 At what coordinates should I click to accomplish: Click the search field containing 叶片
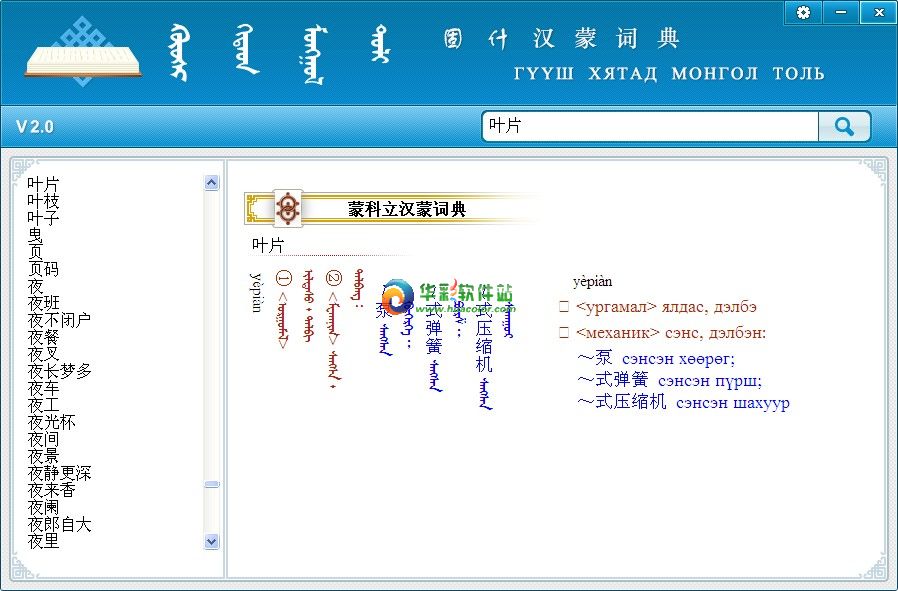651,126
